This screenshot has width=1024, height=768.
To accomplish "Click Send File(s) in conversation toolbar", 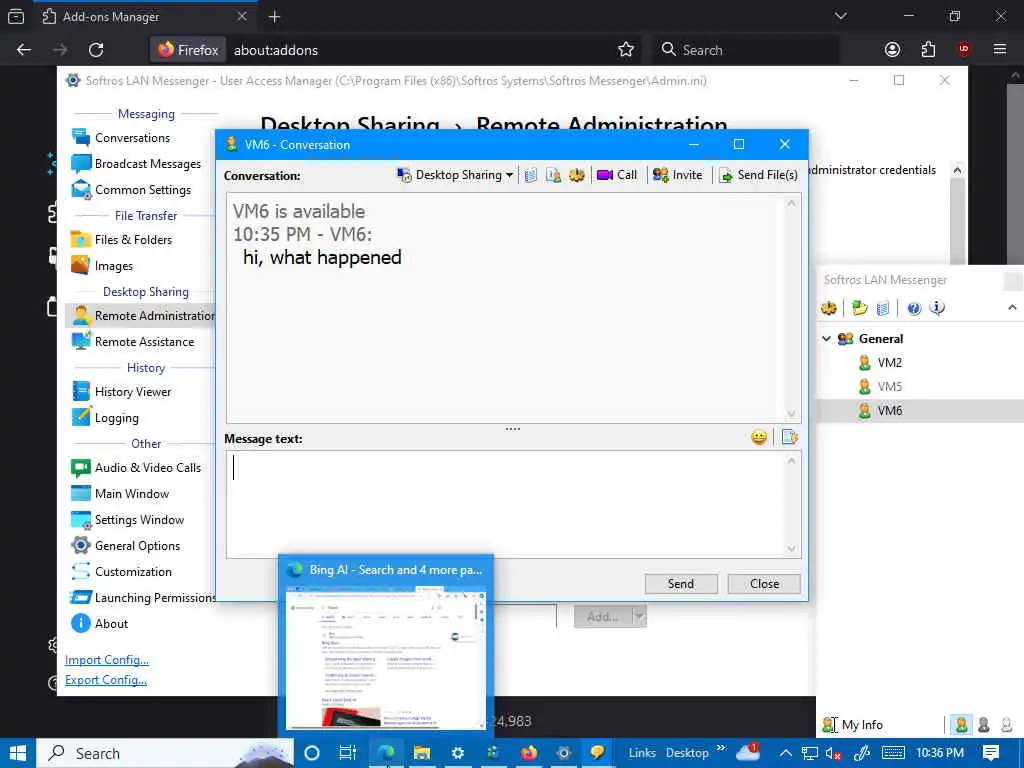I will pyautogui.click(x=758, y=175).
